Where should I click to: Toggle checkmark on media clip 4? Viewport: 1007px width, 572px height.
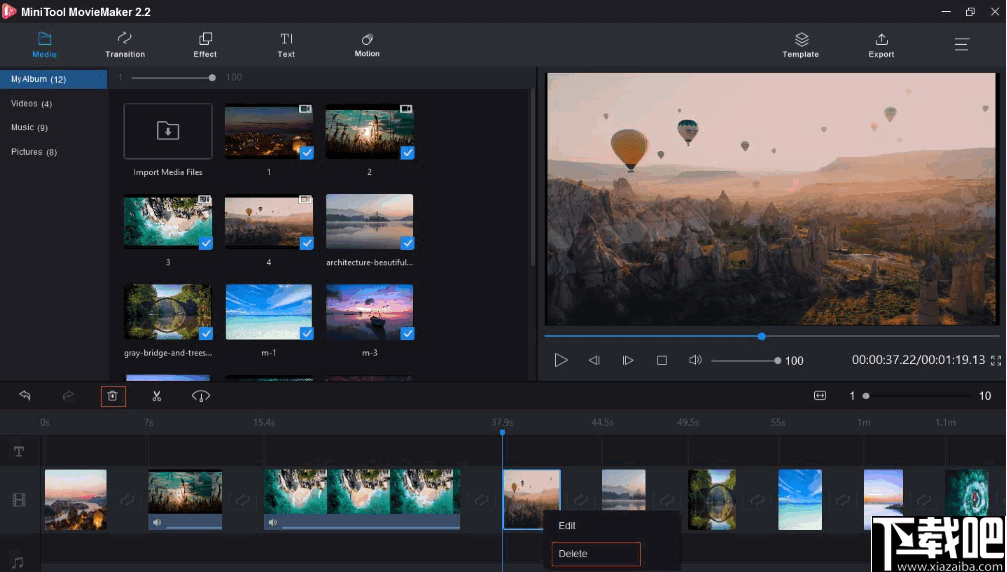[306, 243]
